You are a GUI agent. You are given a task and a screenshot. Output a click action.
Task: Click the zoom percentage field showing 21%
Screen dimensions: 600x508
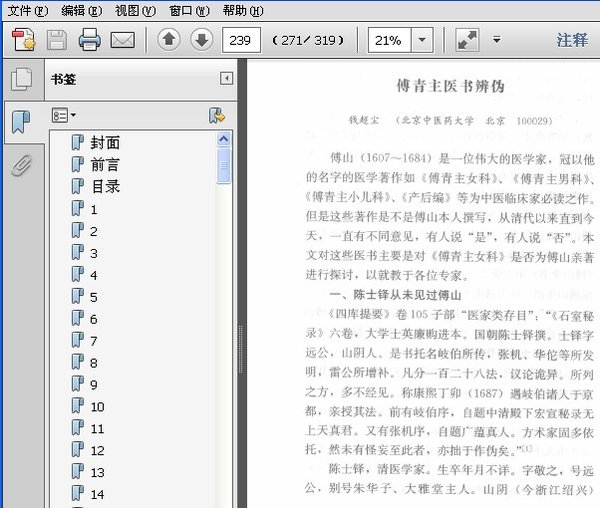[x=390, y=40]
